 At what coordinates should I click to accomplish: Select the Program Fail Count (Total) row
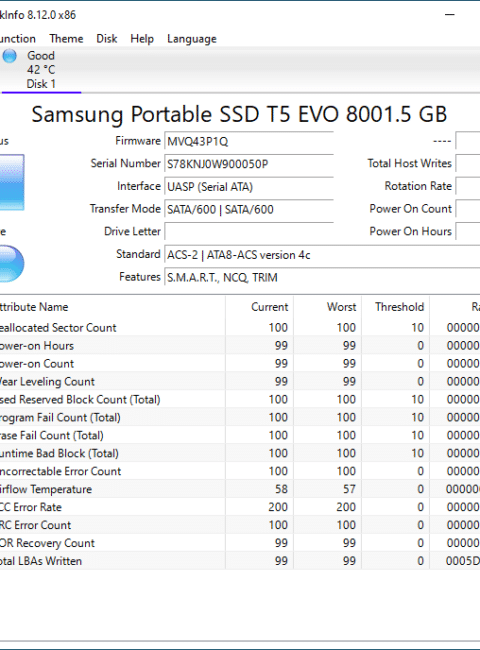point(240,417)
